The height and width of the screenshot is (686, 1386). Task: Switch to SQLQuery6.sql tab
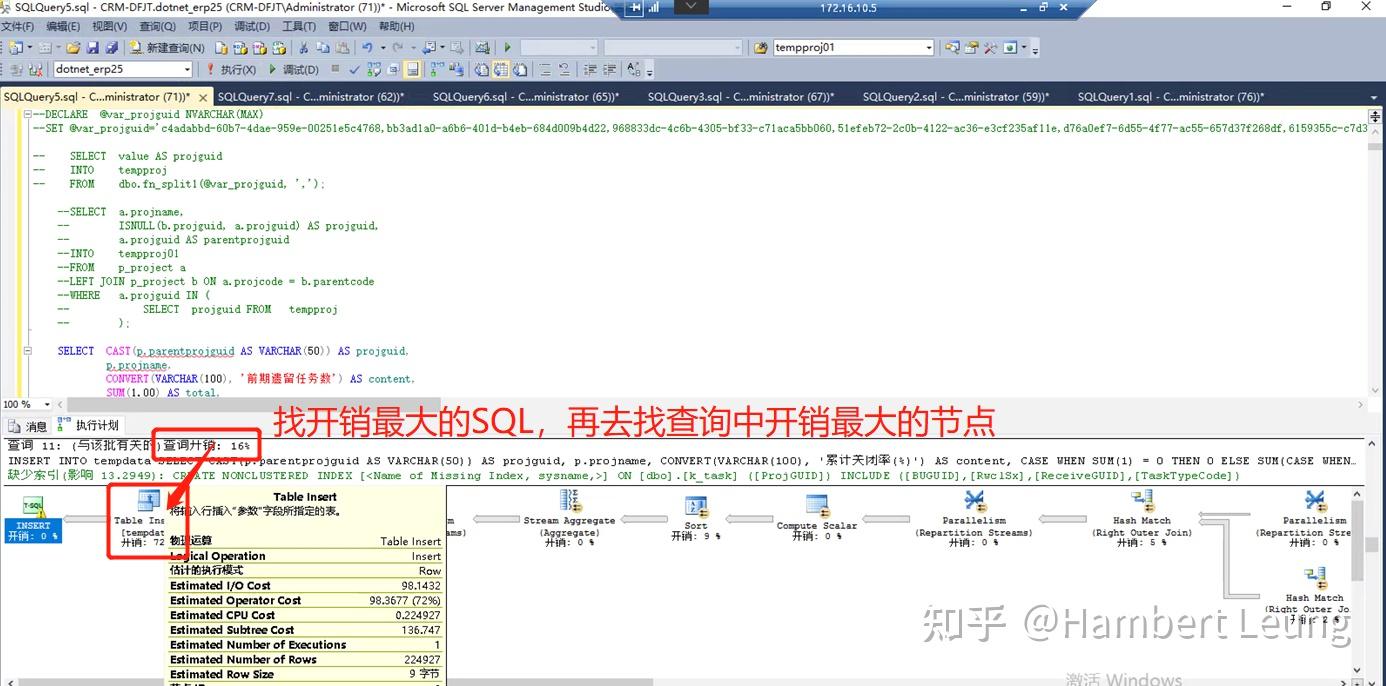pyautogui.click(x=526, y=97)
